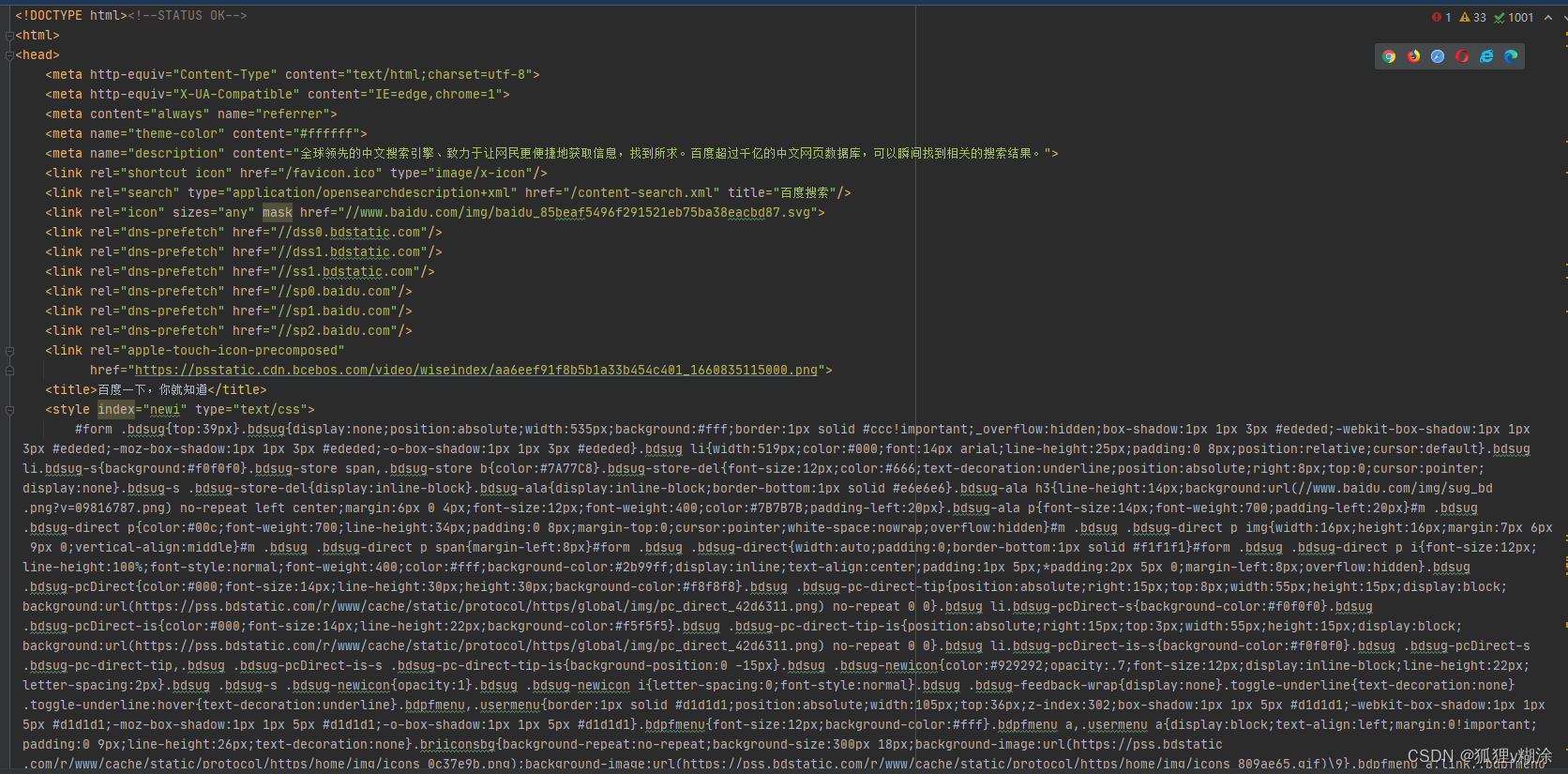This screenshot has width=1568, height=774.
Task: Click the misspelled 'newi' value
Action: pos(165,410)
